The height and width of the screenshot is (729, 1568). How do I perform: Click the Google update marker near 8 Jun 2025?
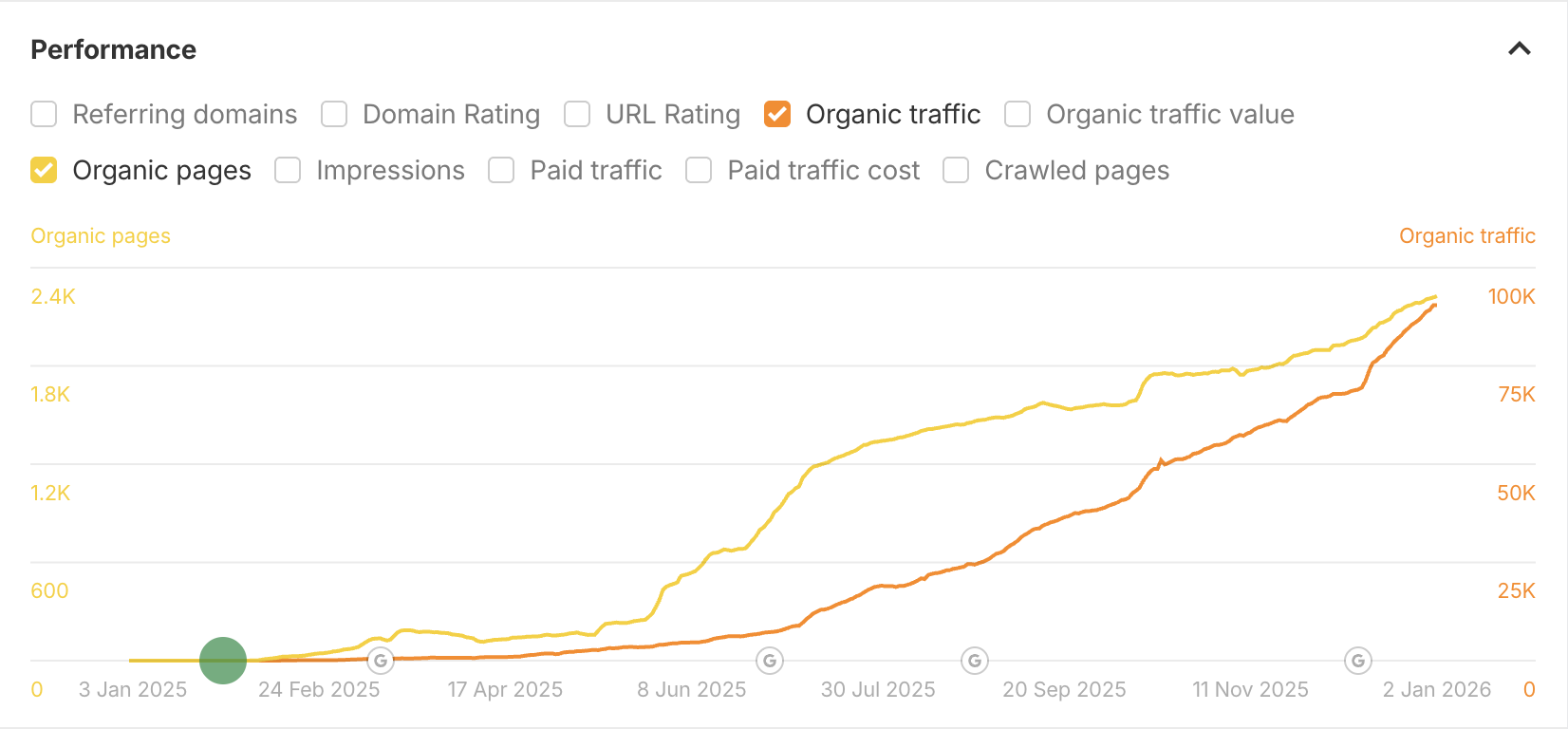[770, 661]
